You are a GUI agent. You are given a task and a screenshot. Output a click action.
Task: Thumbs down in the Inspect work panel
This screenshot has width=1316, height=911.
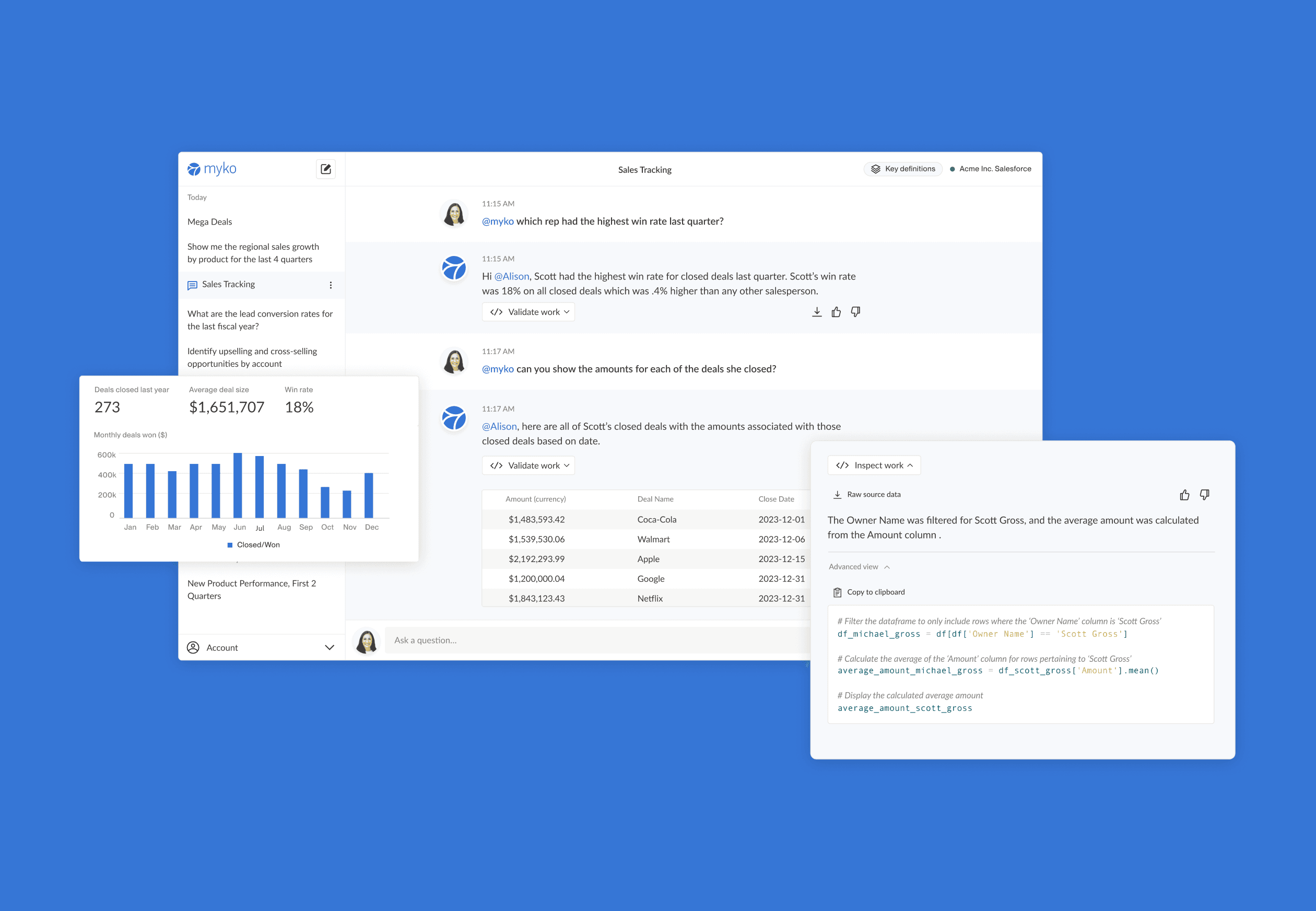click(x=1205, y=495)
